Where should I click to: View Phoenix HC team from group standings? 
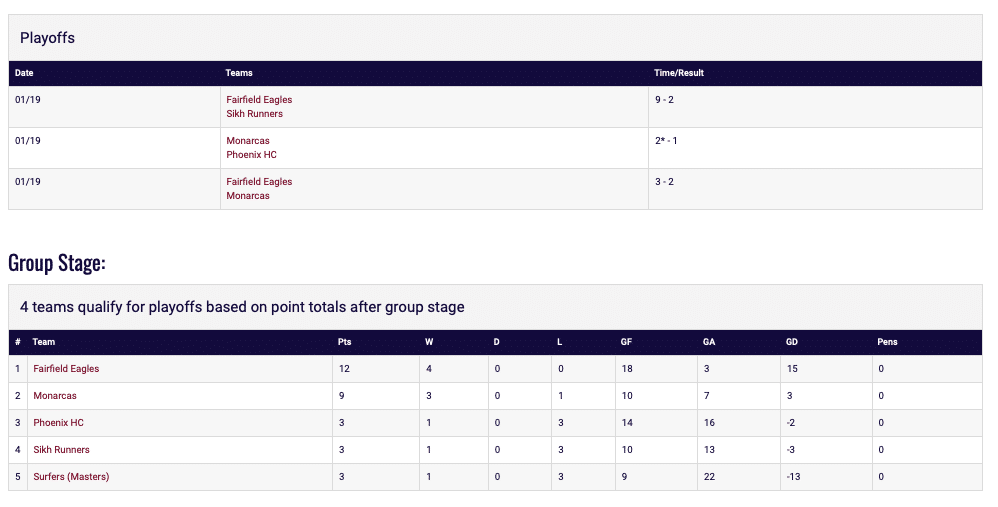[58, 423]
